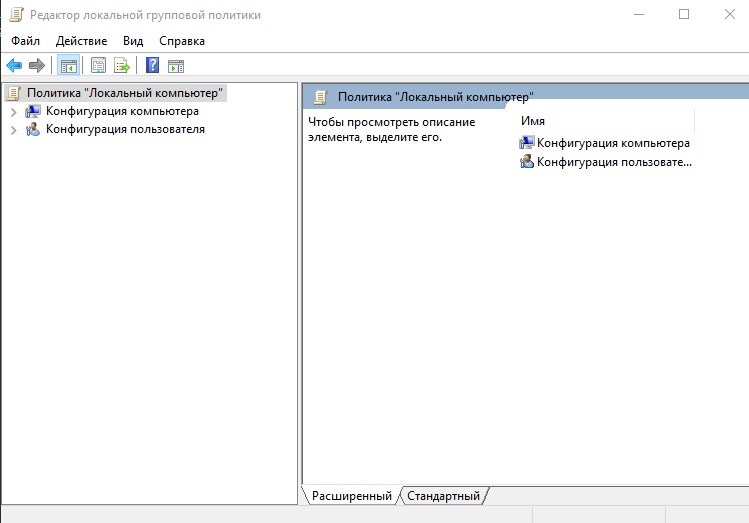Open the Действие menu
Viewport: 749px width, 523px height.
click(x=81, y=41)
